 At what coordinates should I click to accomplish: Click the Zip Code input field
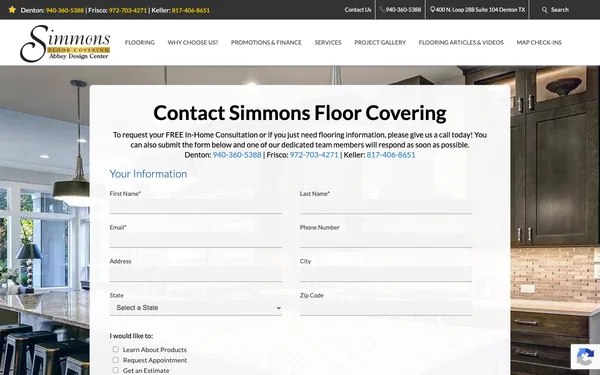[386, 308]
